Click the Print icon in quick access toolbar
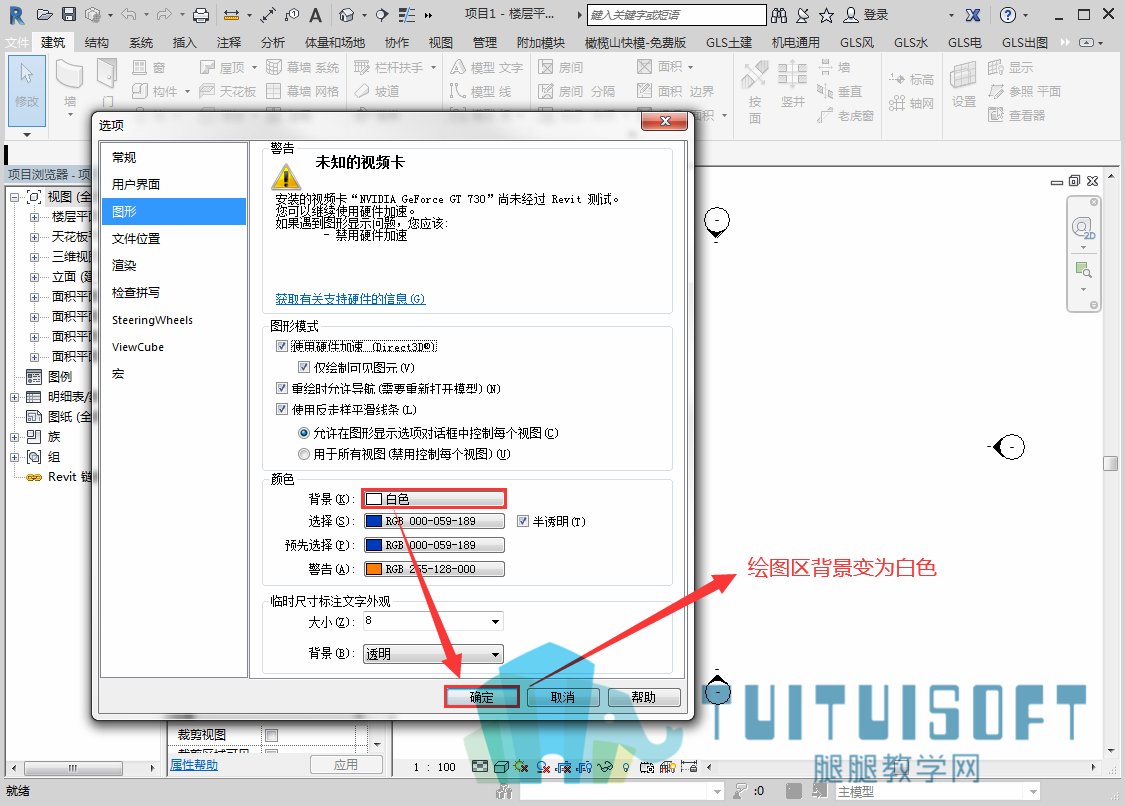 [202, 14]
